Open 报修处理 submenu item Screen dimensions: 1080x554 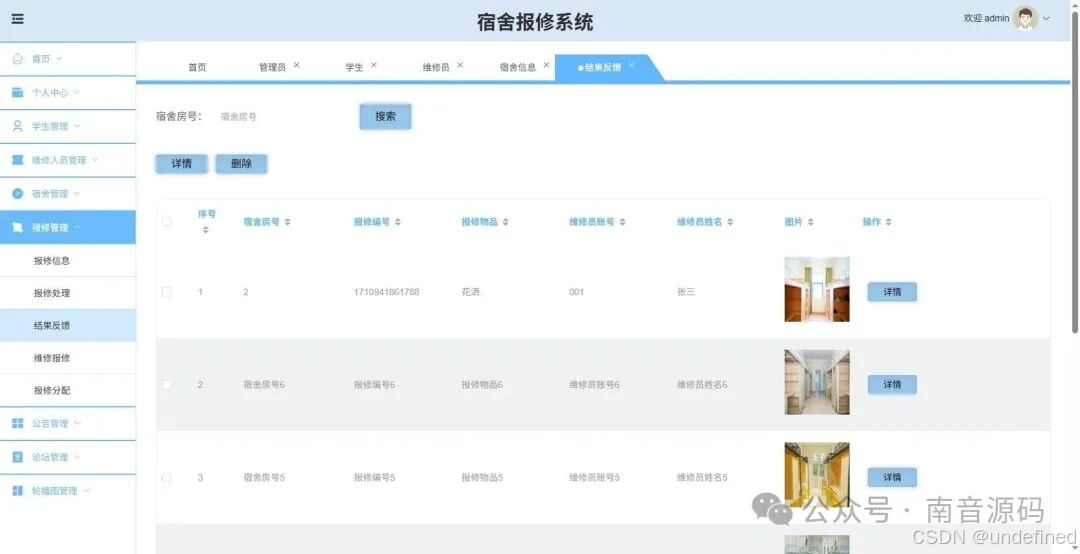click(x=68, y=293)
